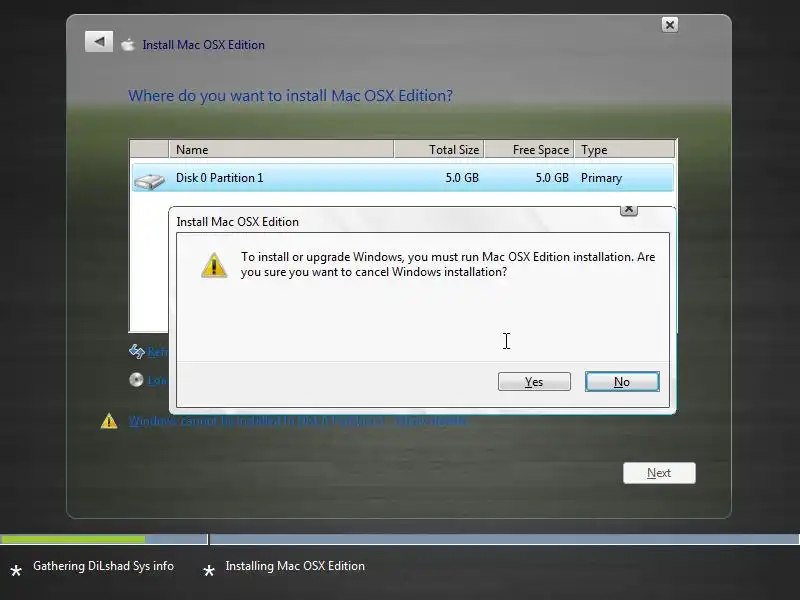800x600 pixels.
Task: Open the Windows cannot be installed warning link
Action: (x=297, y=421)
